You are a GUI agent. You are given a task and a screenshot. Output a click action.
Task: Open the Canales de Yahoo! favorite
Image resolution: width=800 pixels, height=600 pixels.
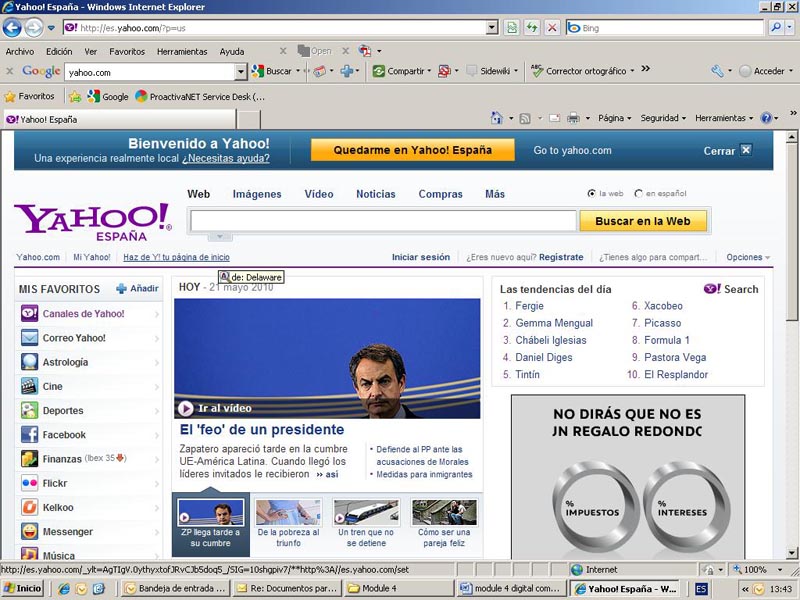point(83,314)
